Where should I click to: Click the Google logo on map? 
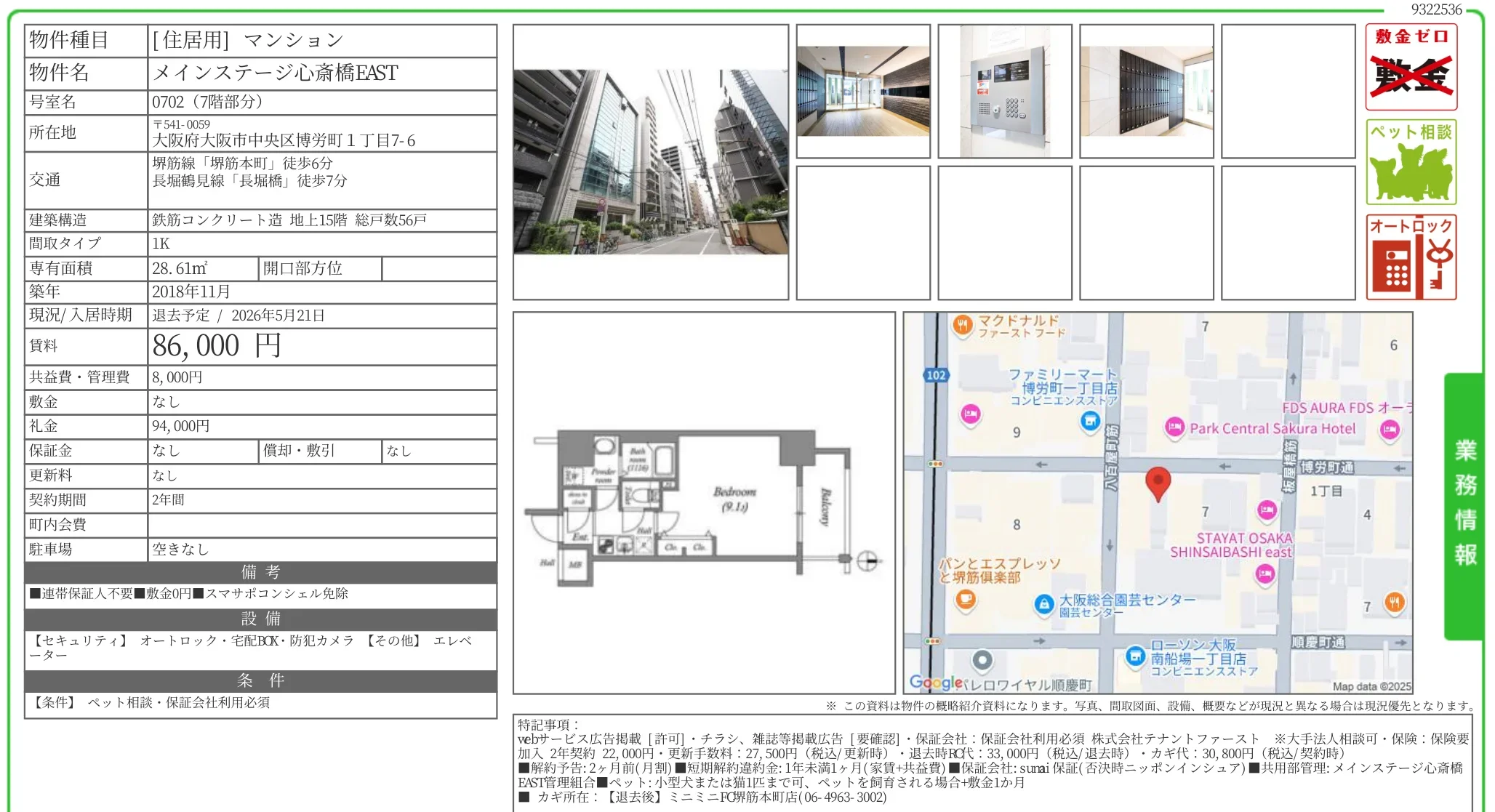click(935, 682)
